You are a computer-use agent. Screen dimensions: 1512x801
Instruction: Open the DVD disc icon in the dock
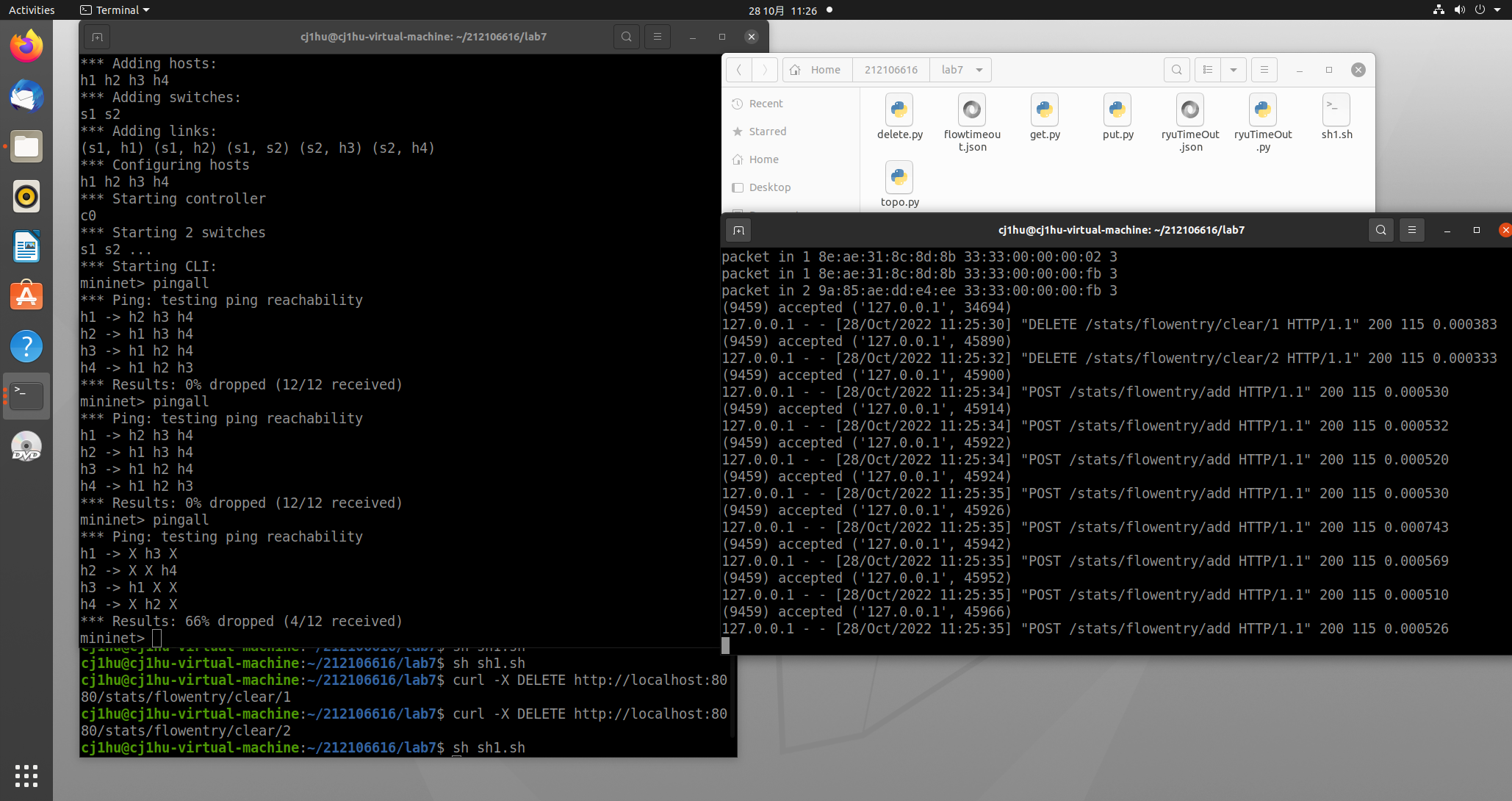(x=26, y=446)
